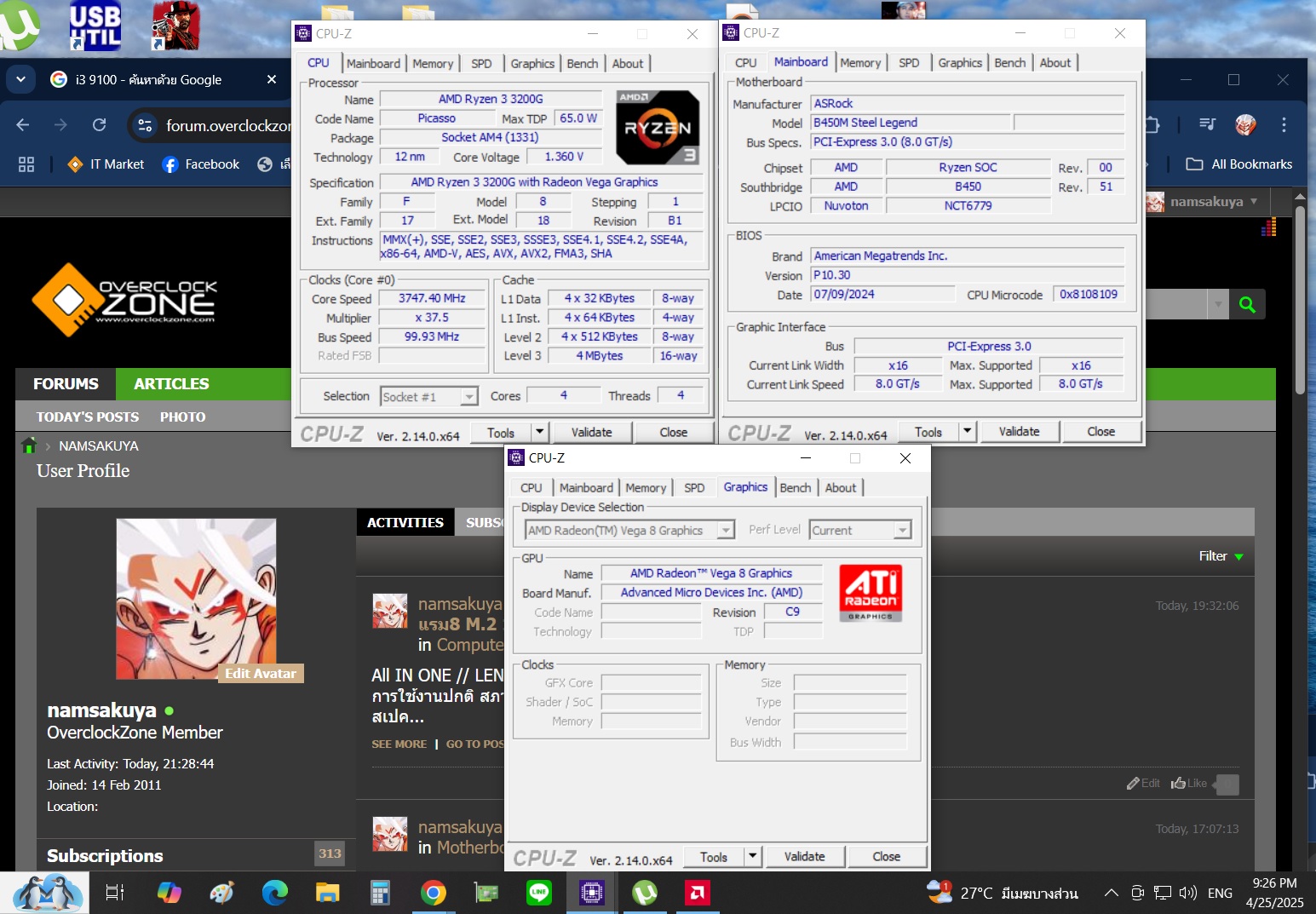1316x914 pixels.
Task: Open namsakuya user menu dropdown
Action: pyautogui.click(x=1254, y=202)
